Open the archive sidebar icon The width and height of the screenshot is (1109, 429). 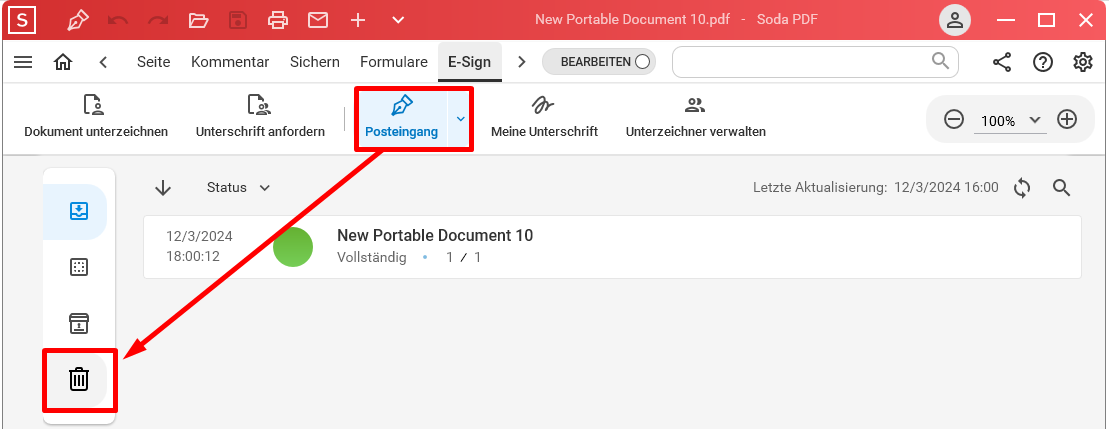[x=79, y=323]
